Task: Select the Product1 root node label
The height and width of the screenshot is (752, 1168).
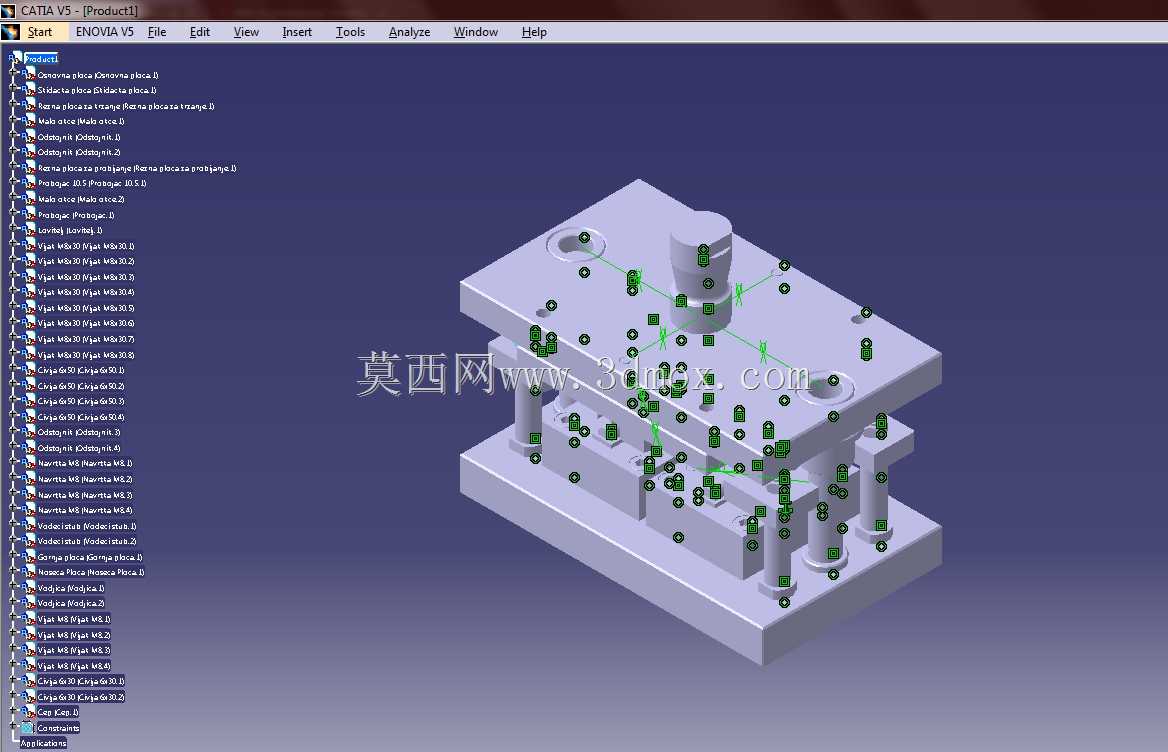Action: (41, 59)
